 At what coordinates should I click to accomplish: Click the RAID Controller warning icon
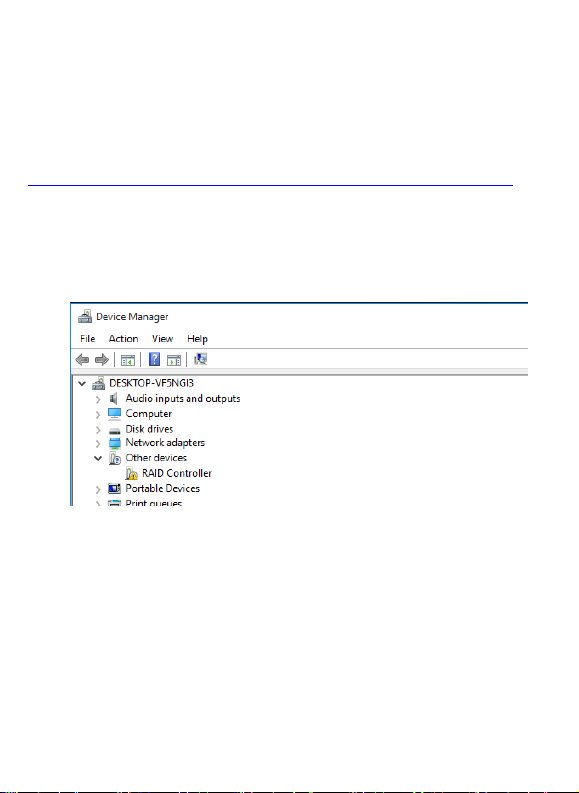pos(131,473)
